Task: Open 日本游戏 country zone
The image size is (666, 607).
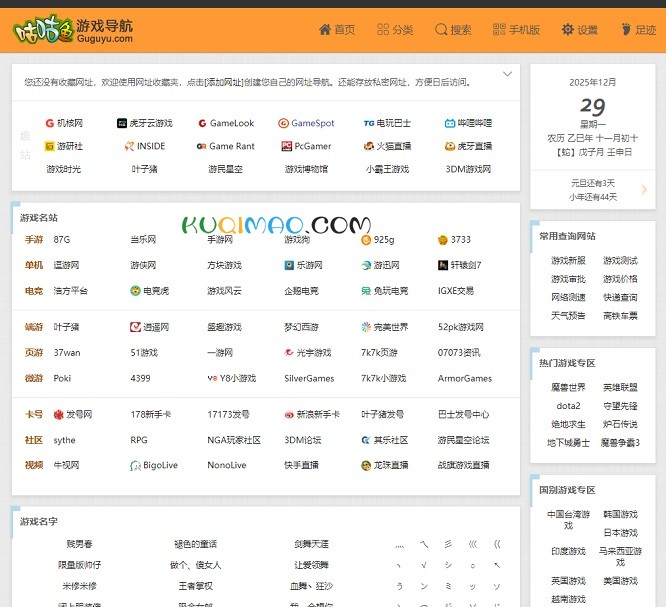Action: [x=621, y=533]
